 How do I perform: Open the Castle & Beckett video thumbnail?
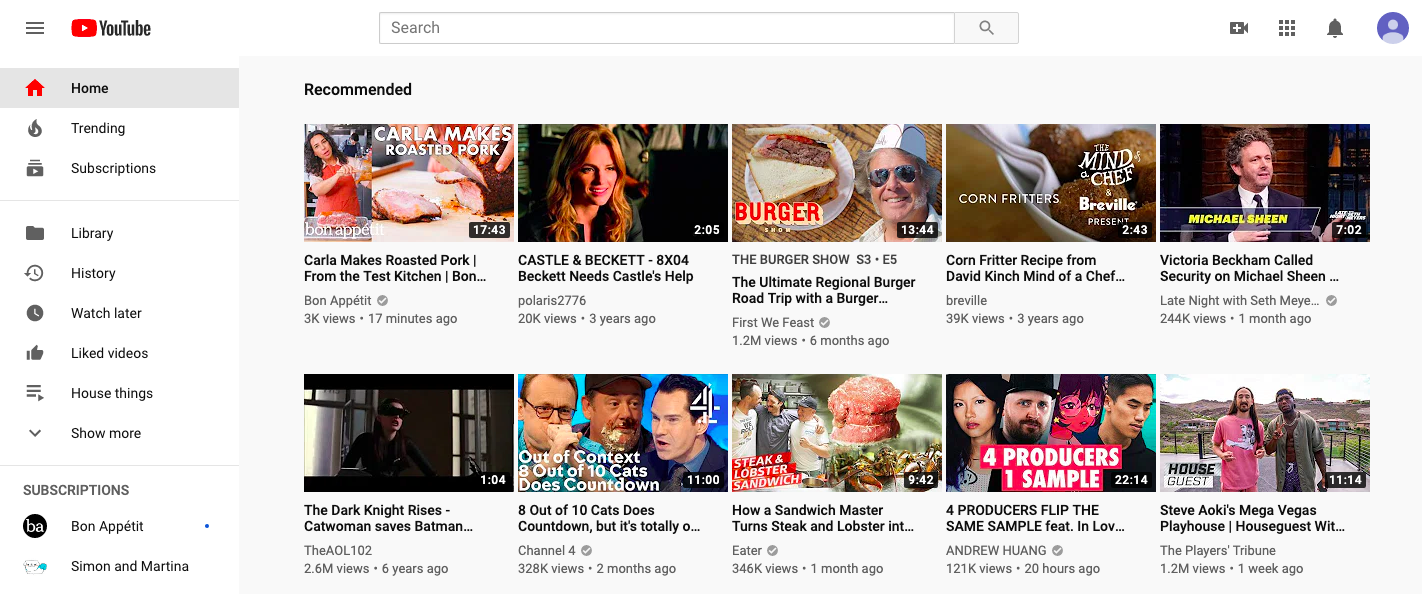tap(623, 183)
